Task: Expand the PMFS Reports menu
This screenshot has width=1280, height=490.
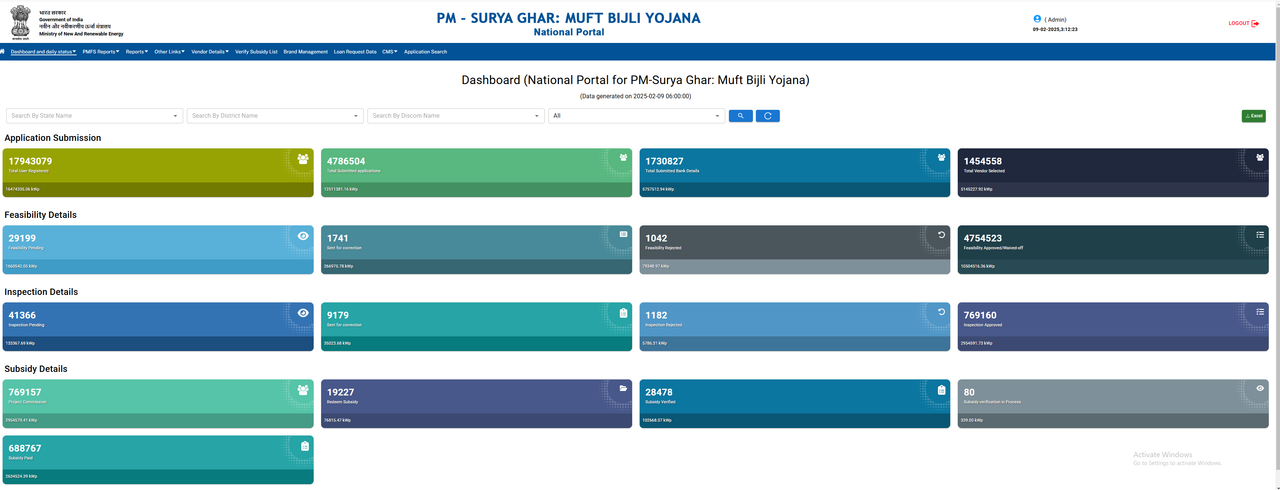Action: 101,51
